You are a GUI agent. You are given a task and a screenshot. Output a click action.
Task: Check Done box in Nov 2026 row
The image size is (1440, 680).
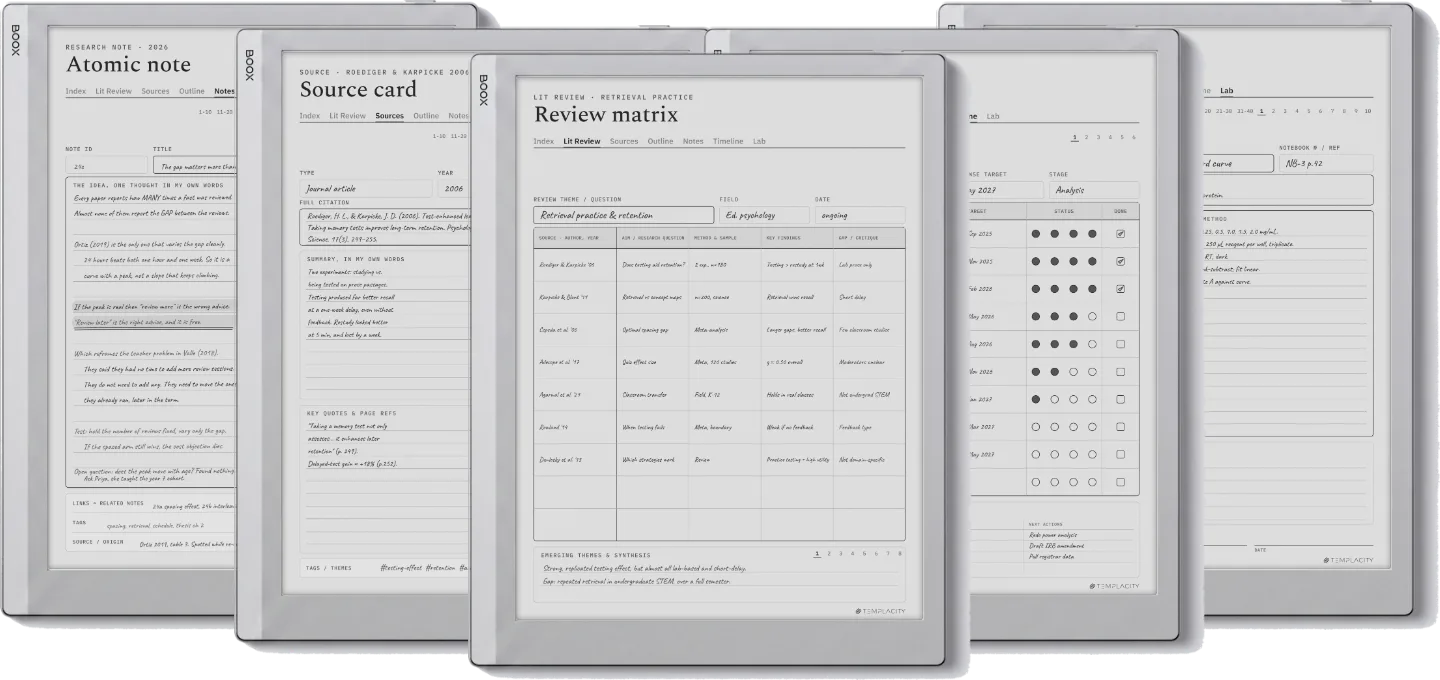click(1120, 372)
